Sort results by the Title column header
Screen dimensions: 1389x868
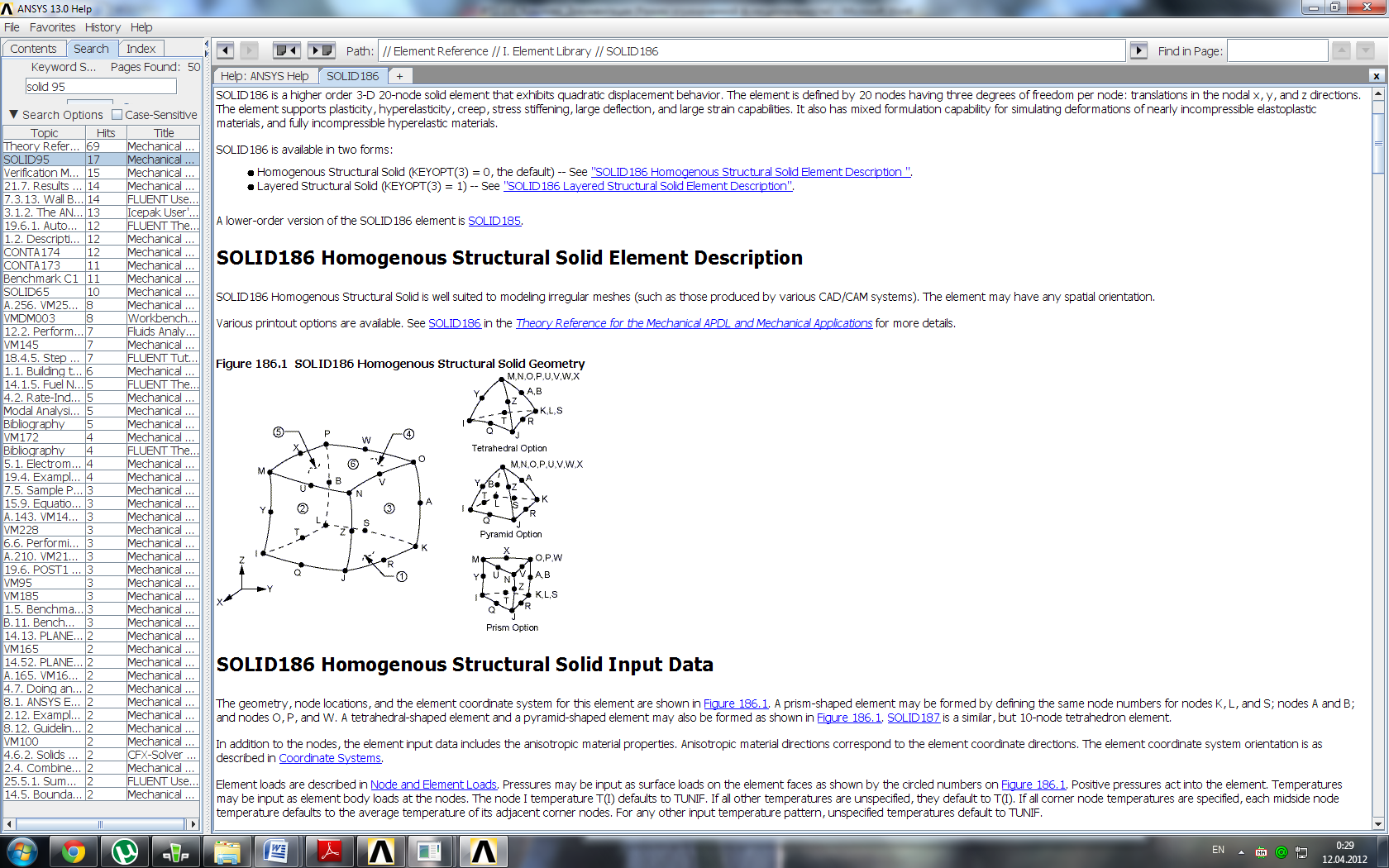click(164, 132)
